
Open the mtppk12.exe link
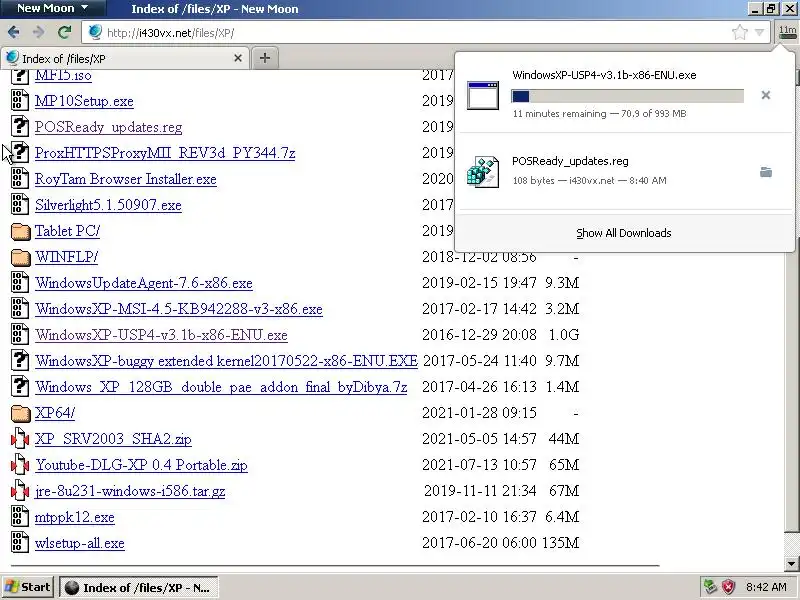[x=74, y=517]
